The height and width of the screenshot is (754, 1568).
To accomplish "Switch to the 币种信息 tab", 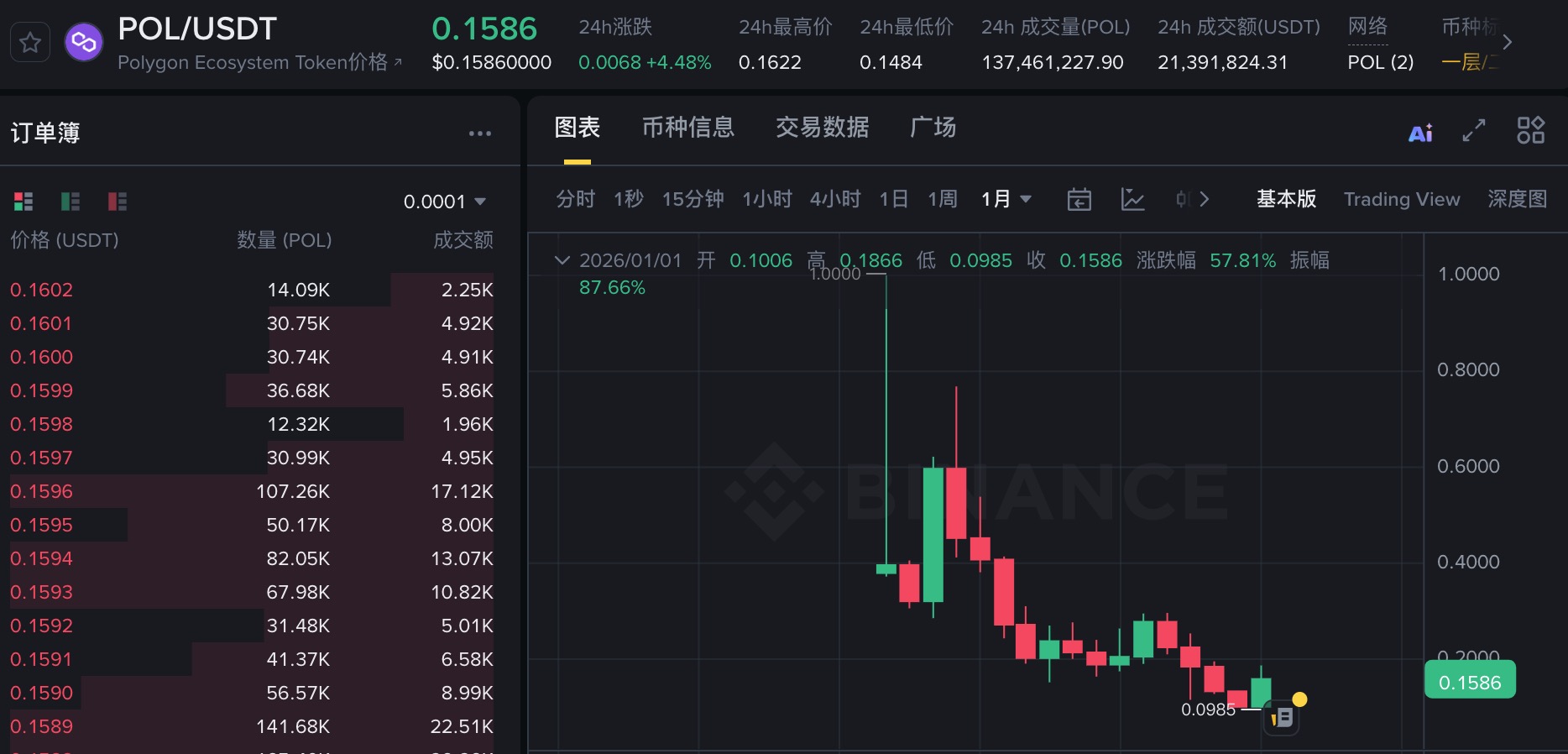I will pyautogui.click(x=687, y=128).
